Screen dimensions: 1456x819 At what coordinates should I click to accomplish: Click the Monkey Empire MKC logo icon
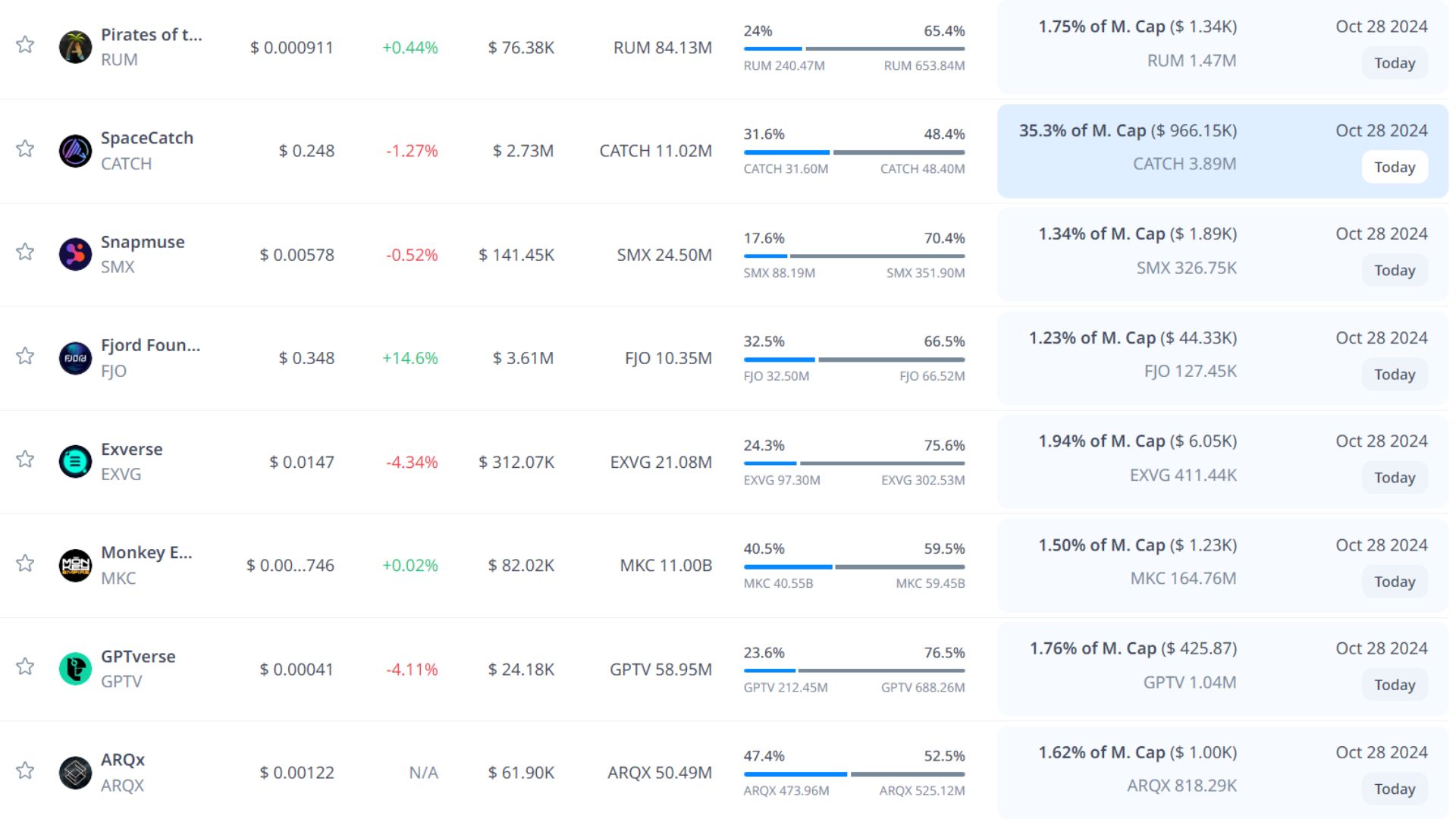(75, 565)
